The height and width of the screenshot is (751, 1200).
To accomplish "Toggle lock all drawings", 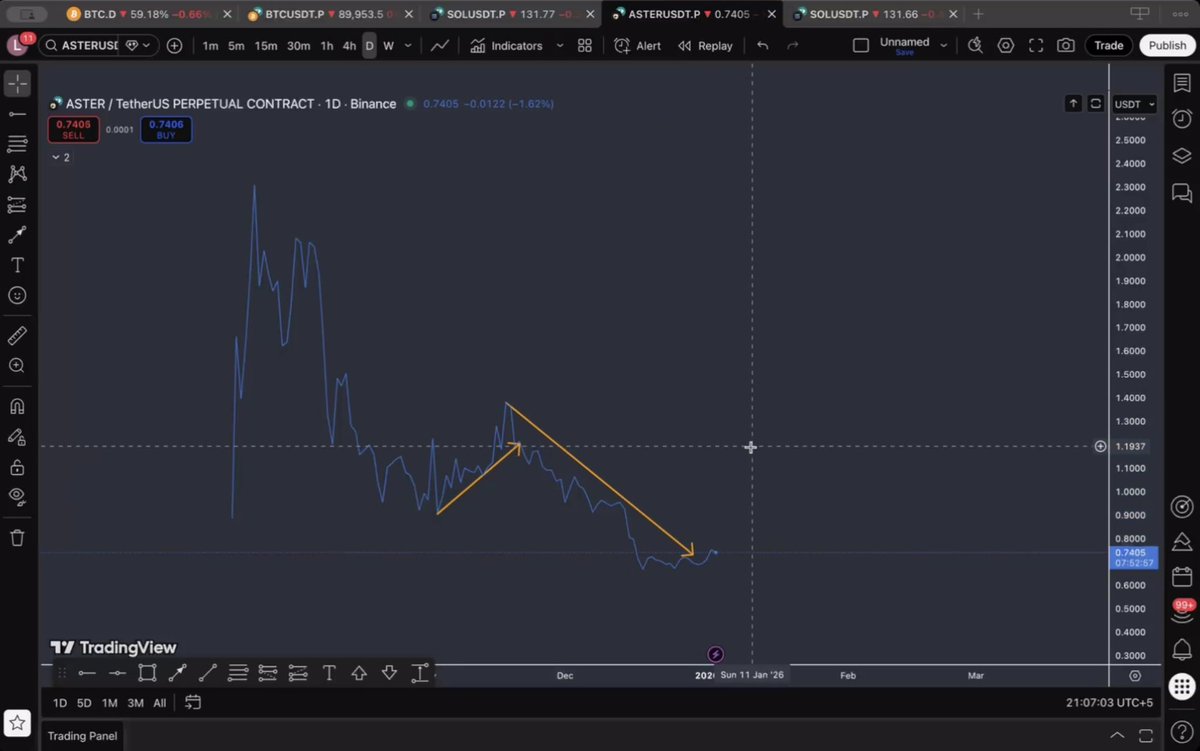I will [x=17, y=467].
